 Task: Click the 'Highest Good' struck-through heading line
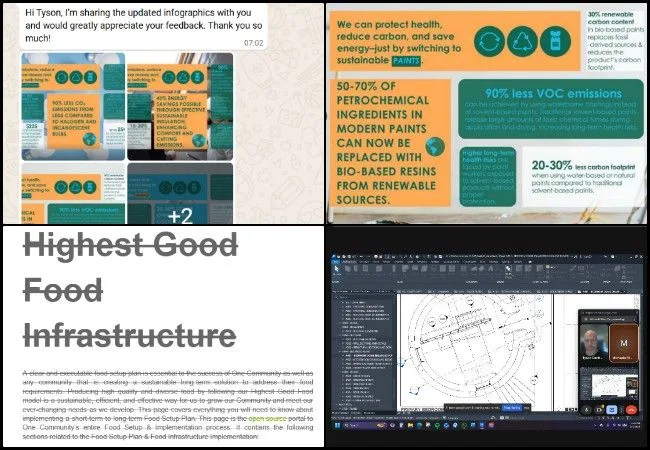point(130,245)
